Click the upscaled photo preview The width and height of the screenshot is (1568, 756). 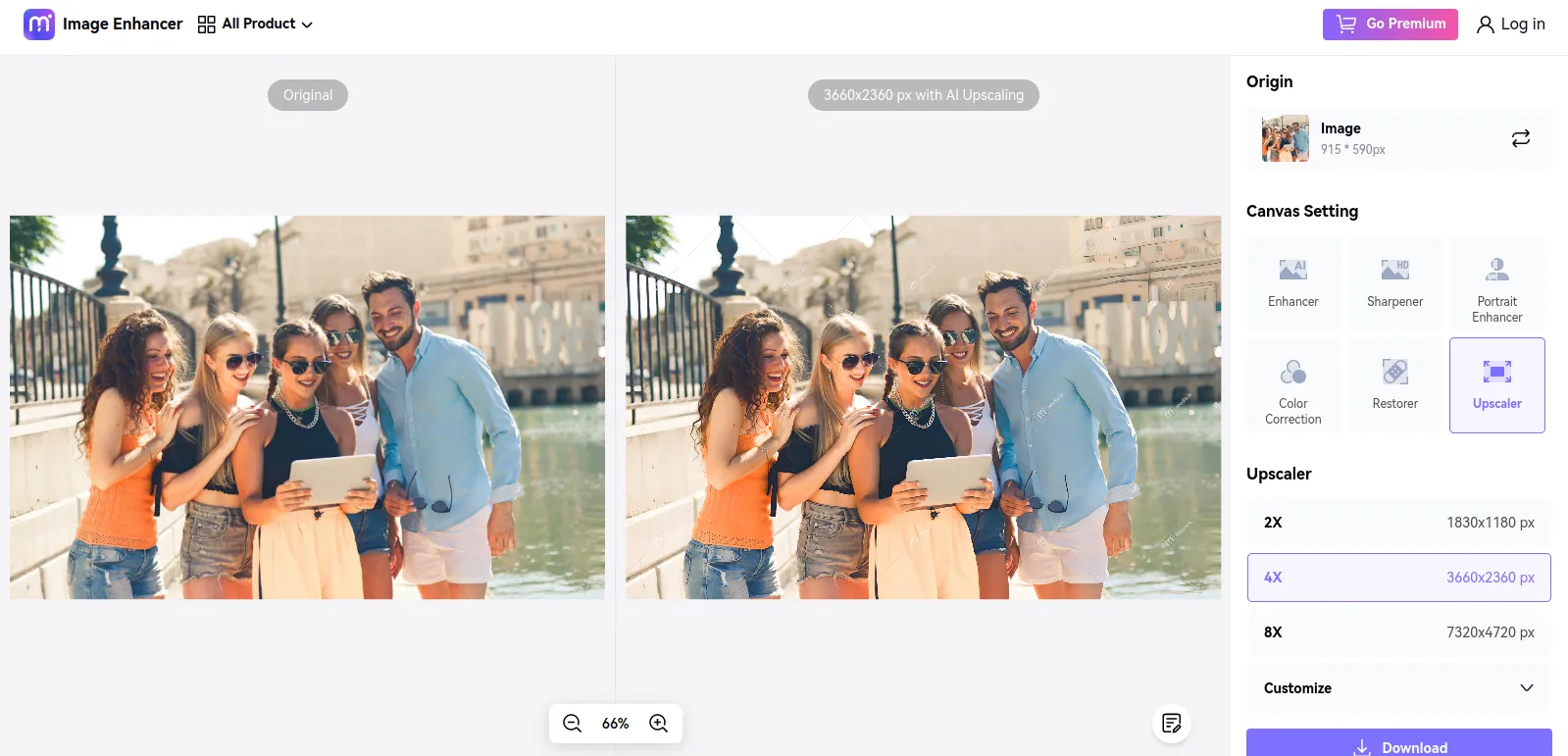(924, 407)
